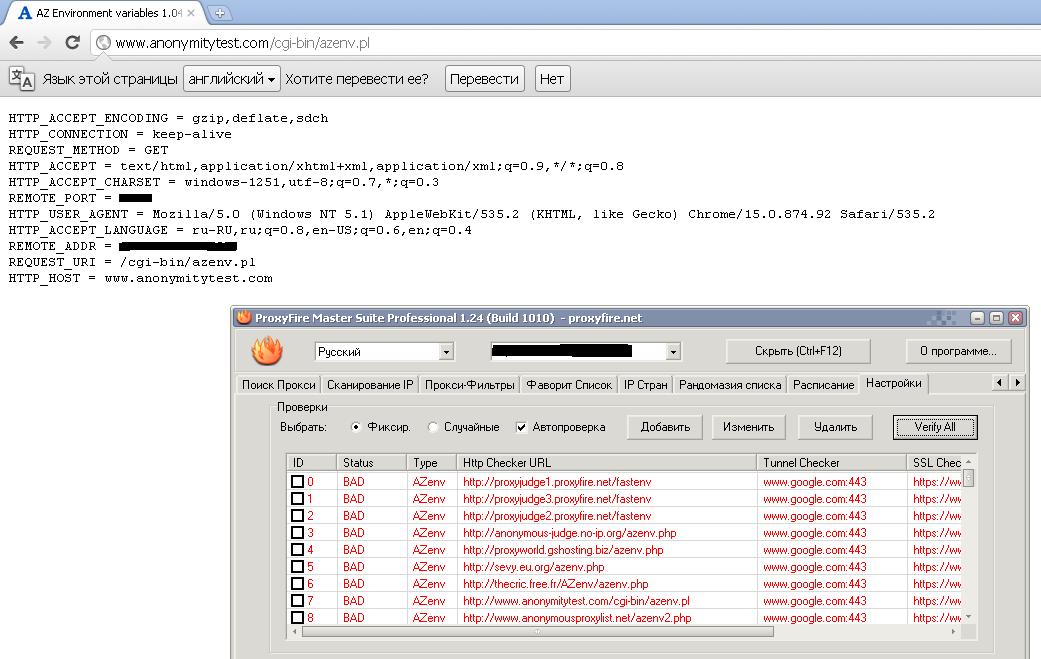Select the Настройки tab
Image resolution: width=1041 pixels, height=659 pixels.
click(x=894, y=383)
